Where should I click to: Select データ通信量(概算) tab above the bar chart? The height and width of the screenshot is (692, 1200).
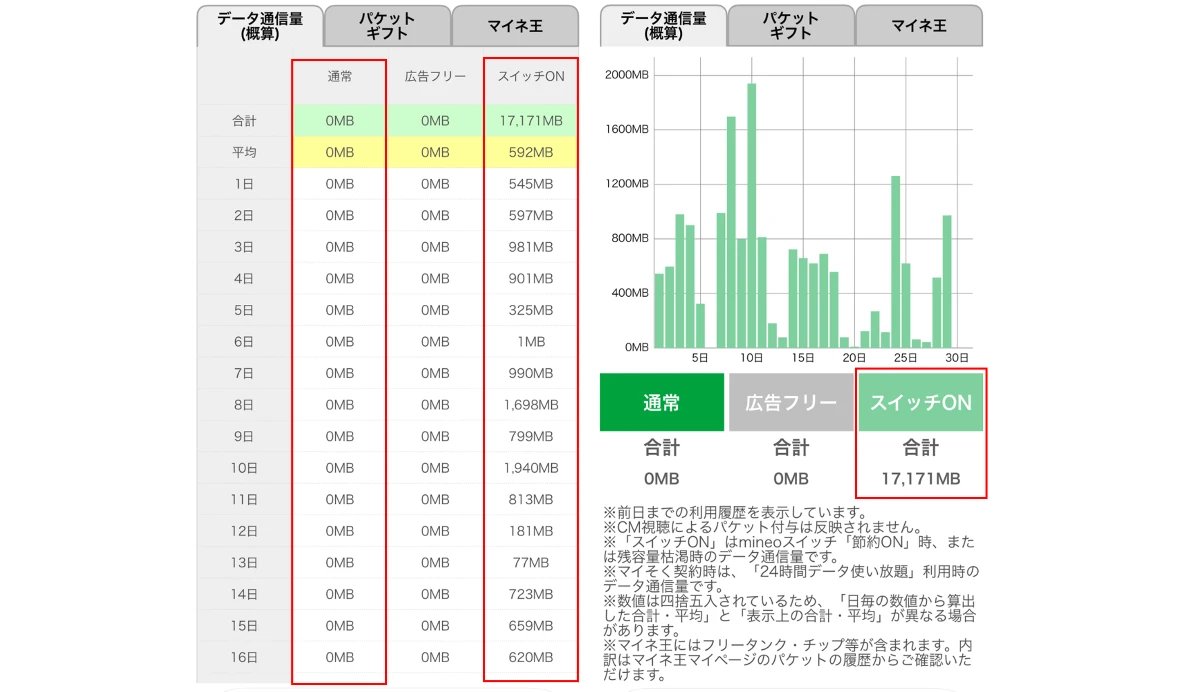(663, 26)
